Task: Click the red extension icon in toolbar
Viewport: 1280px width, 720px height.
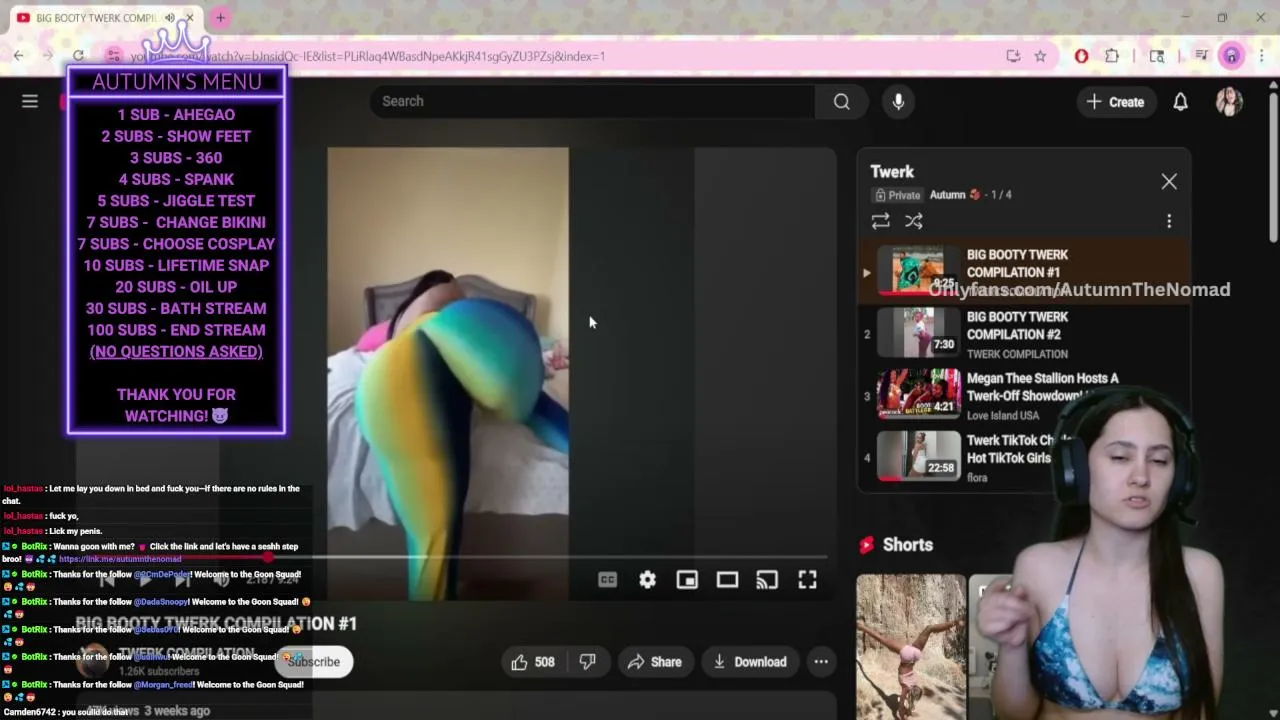Action: point(1081,56)
